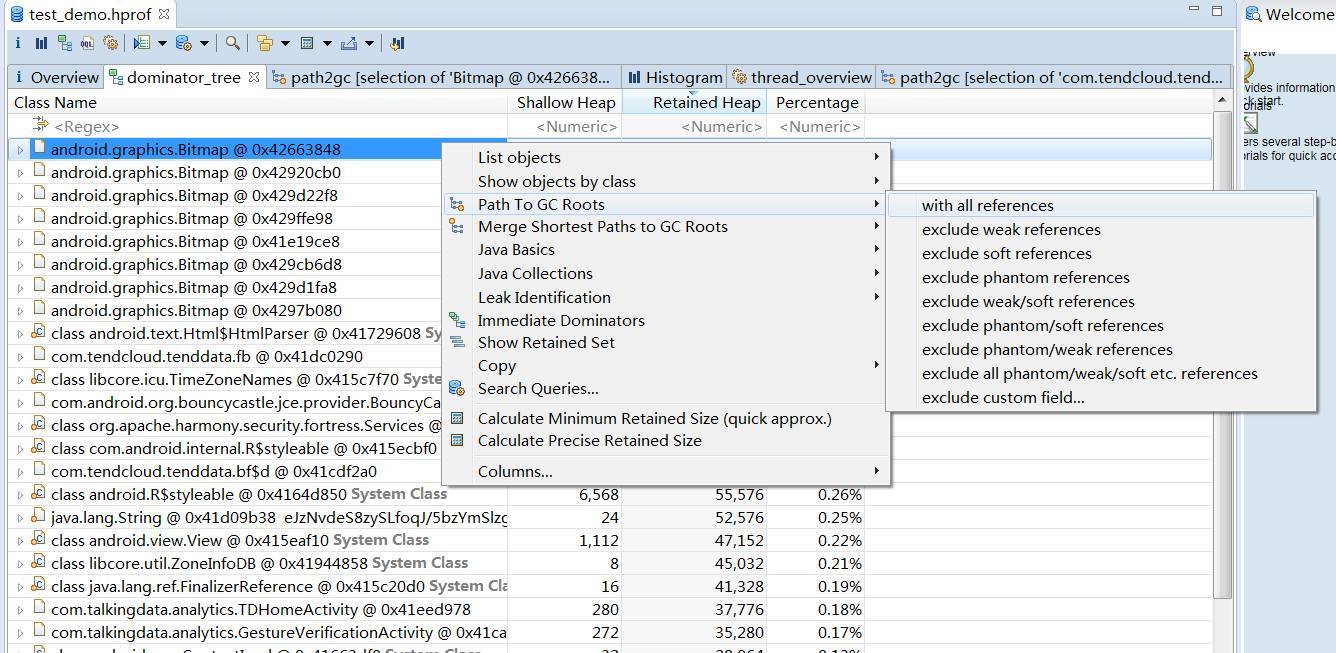Viewport: 1336px width, 653px height.
Task: Open Leak Identification submenu
Action: 666,297
